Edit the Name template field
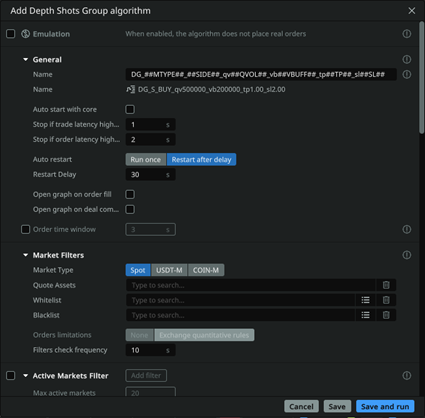Screen dimensions: 425x418 (x=261, y=74)
